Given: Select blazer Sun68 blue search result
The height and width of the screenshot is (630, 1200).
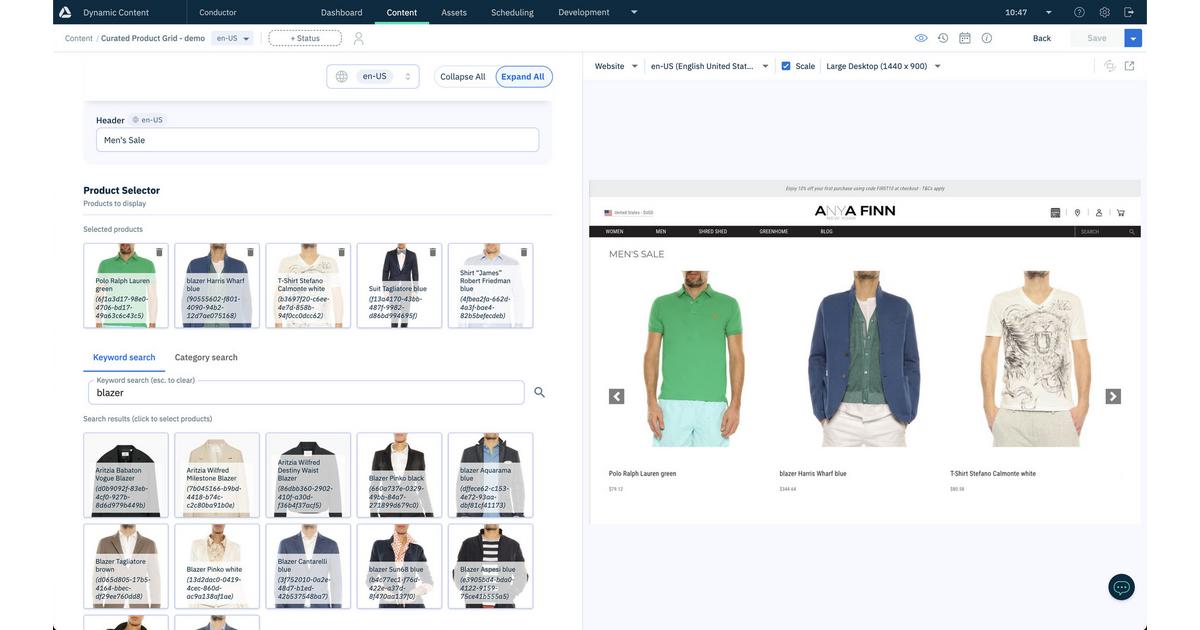Looking at the screenshot, I should click(399, 566).
